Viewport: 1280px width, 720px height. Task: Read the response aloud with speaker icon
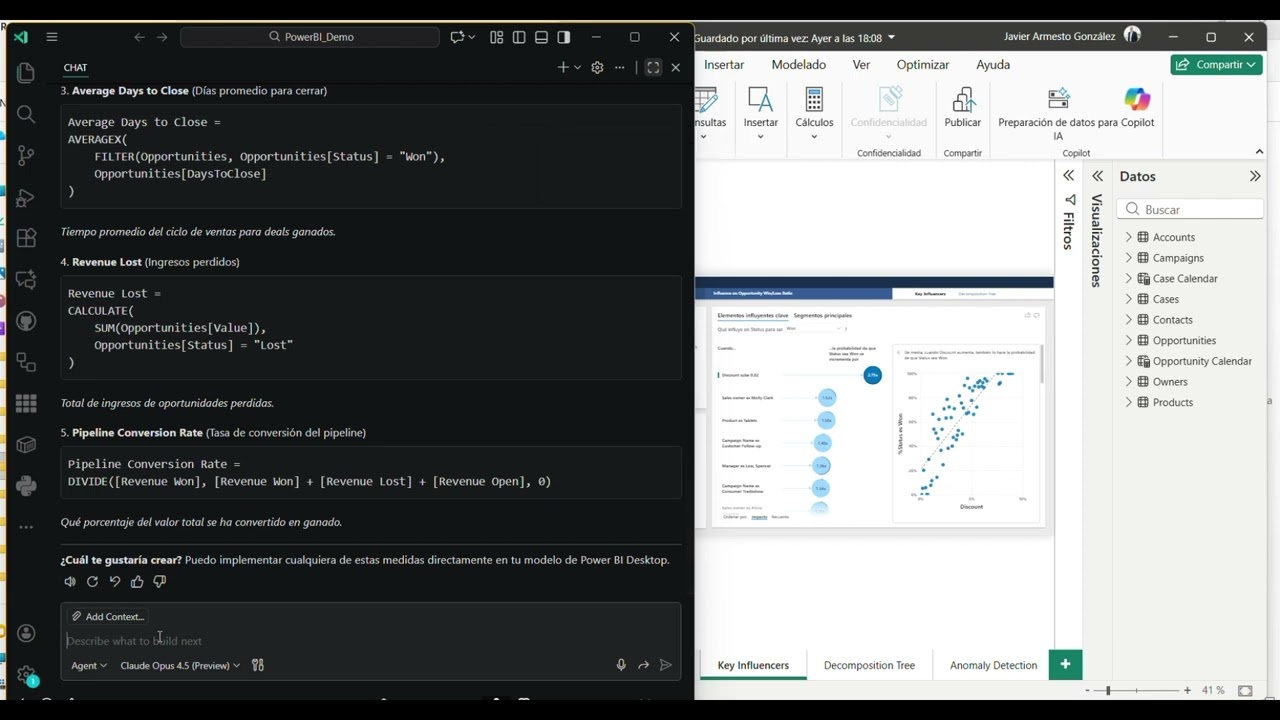[70, 582]
